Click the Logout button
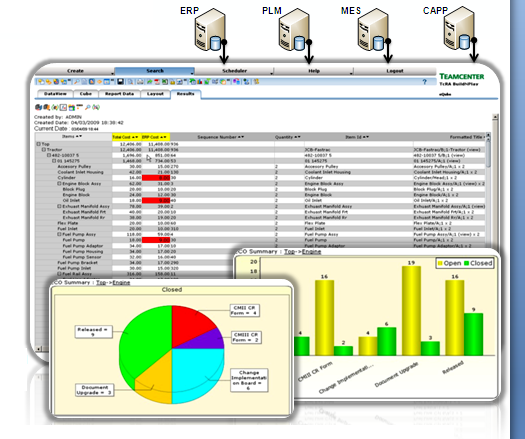 (x=395, y=71)
